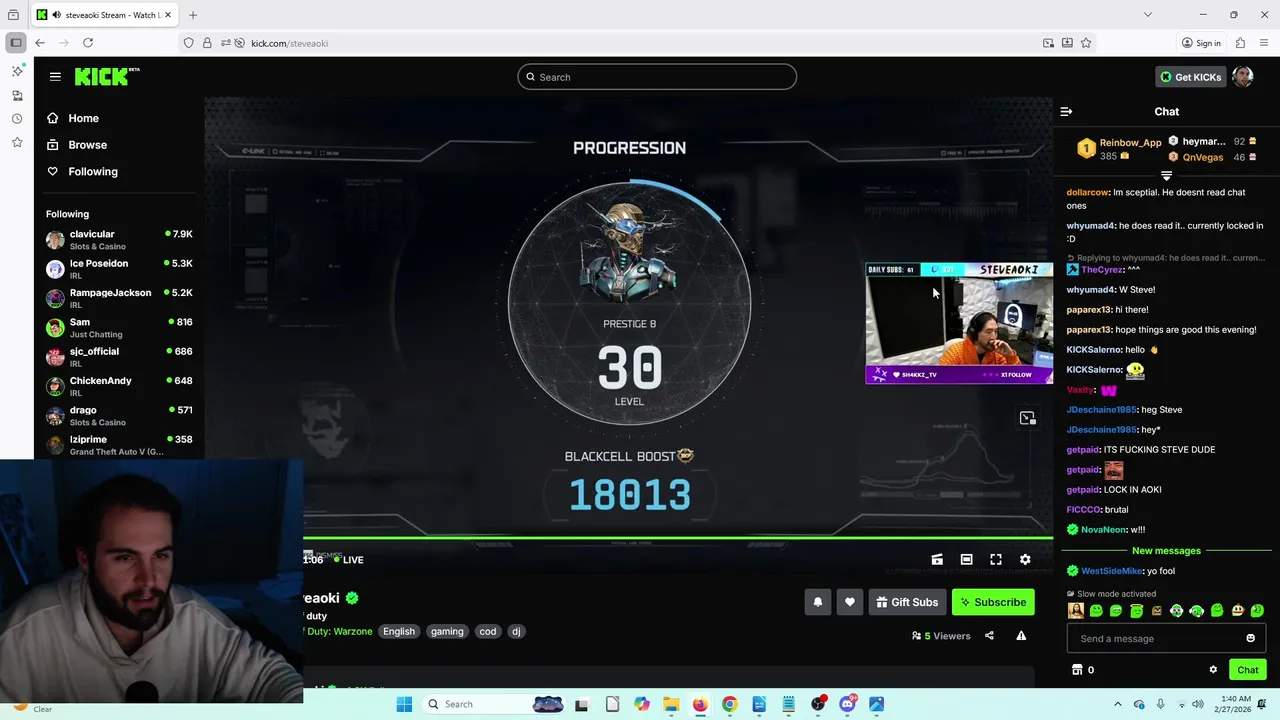
Task: Click in Send a message field
Action: click(x=1154, y=638)
